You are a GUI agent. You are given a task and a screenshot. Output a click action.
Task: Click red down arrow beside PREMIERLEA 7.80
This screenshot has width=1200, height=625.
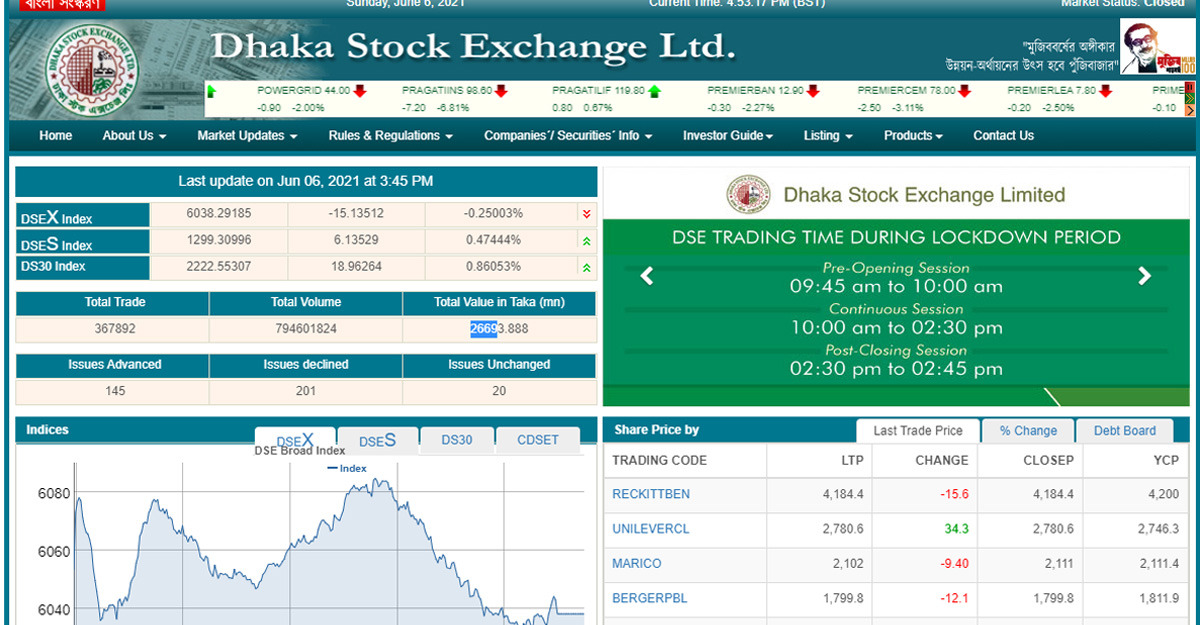coord(1106,91)
